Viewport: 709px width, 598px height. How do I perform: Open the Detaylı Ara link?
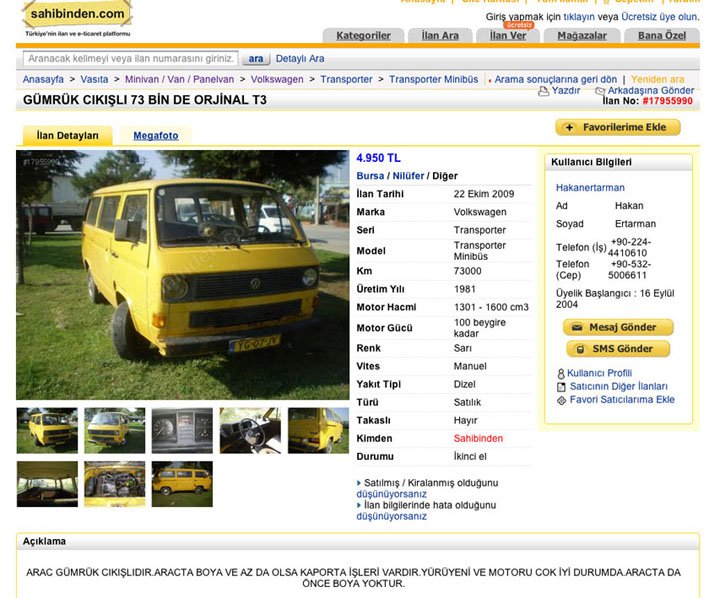[300, 59]
